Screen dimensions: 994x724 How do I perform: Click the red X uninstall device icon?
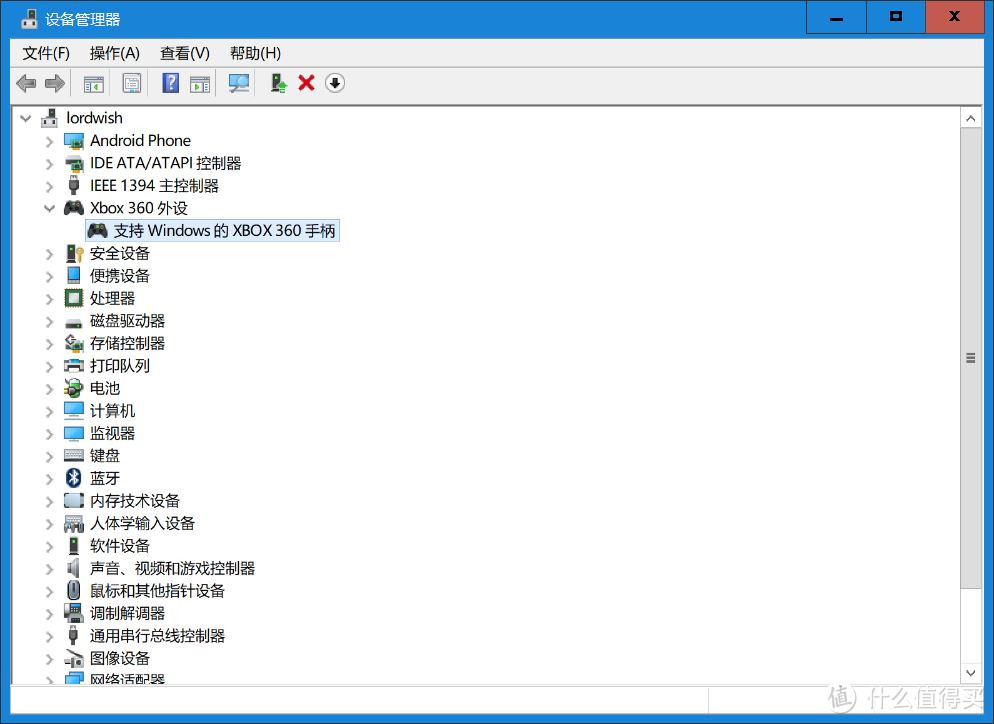click(306, 83)
